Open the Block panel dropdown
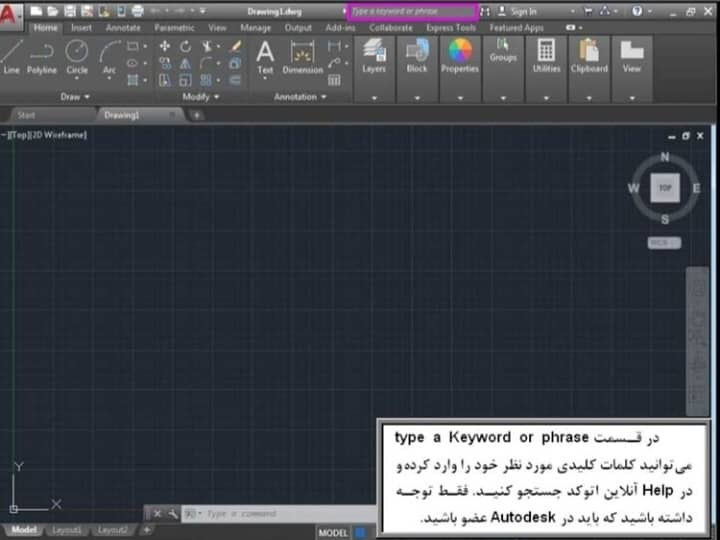 (417, 98)
